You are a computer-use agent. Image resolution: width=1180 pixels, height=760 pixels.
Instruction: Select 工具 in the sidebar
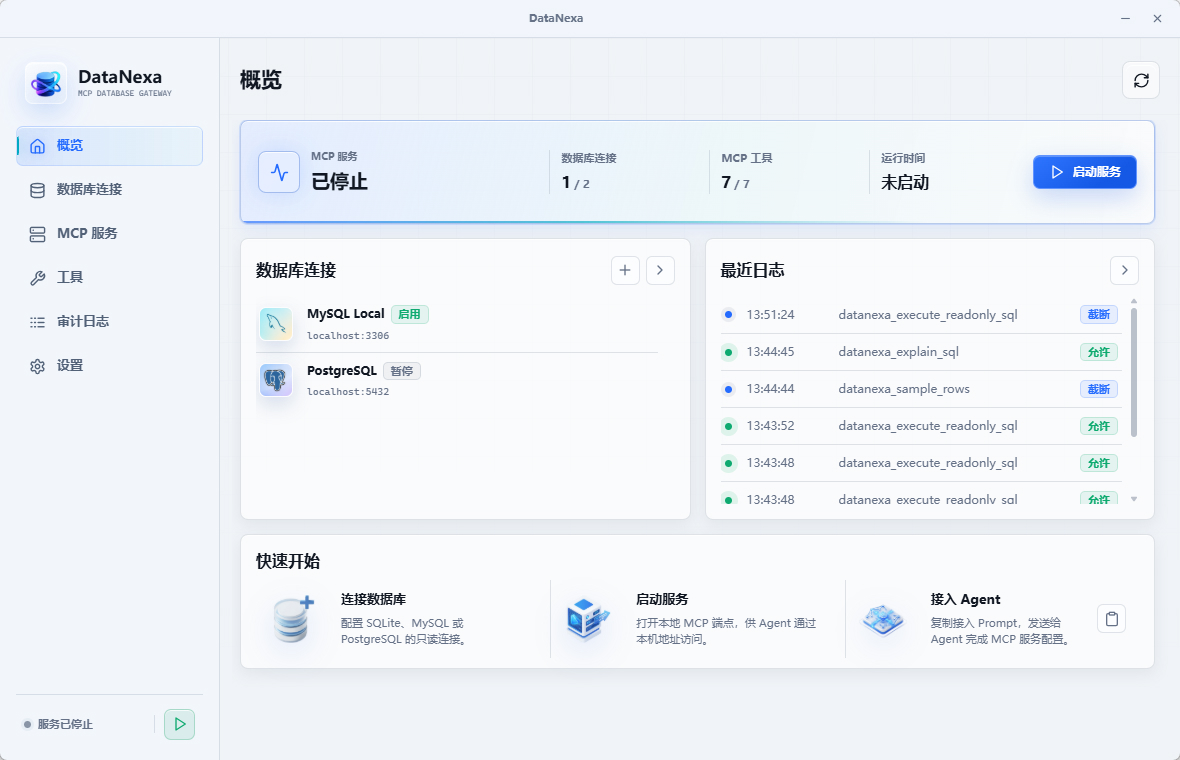tap(110, 278)
